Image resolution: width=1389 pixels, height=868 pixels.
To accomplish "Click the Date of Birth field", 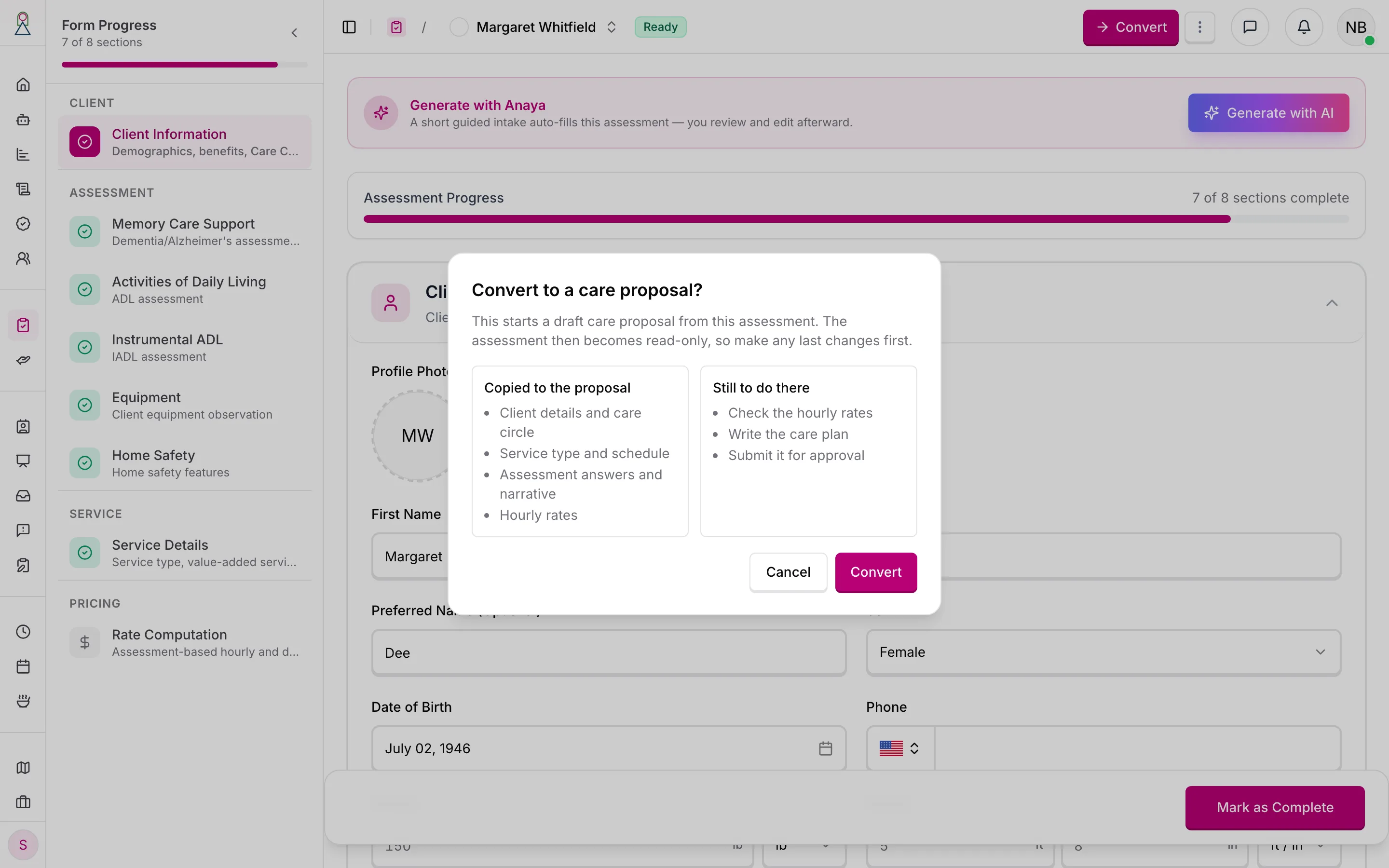I will [x=608, y=748].
